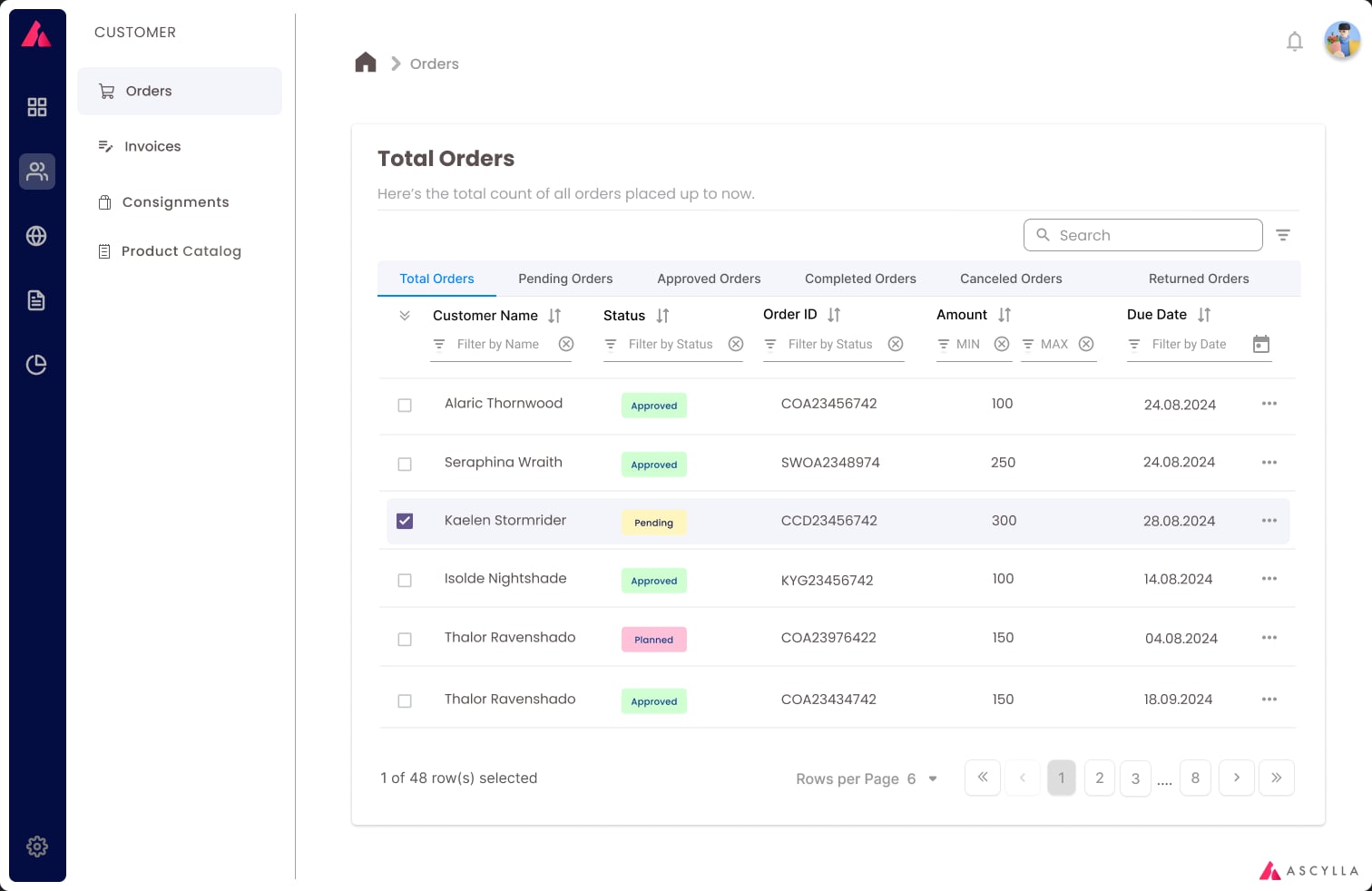Jump to page 8 of results

1195,778
